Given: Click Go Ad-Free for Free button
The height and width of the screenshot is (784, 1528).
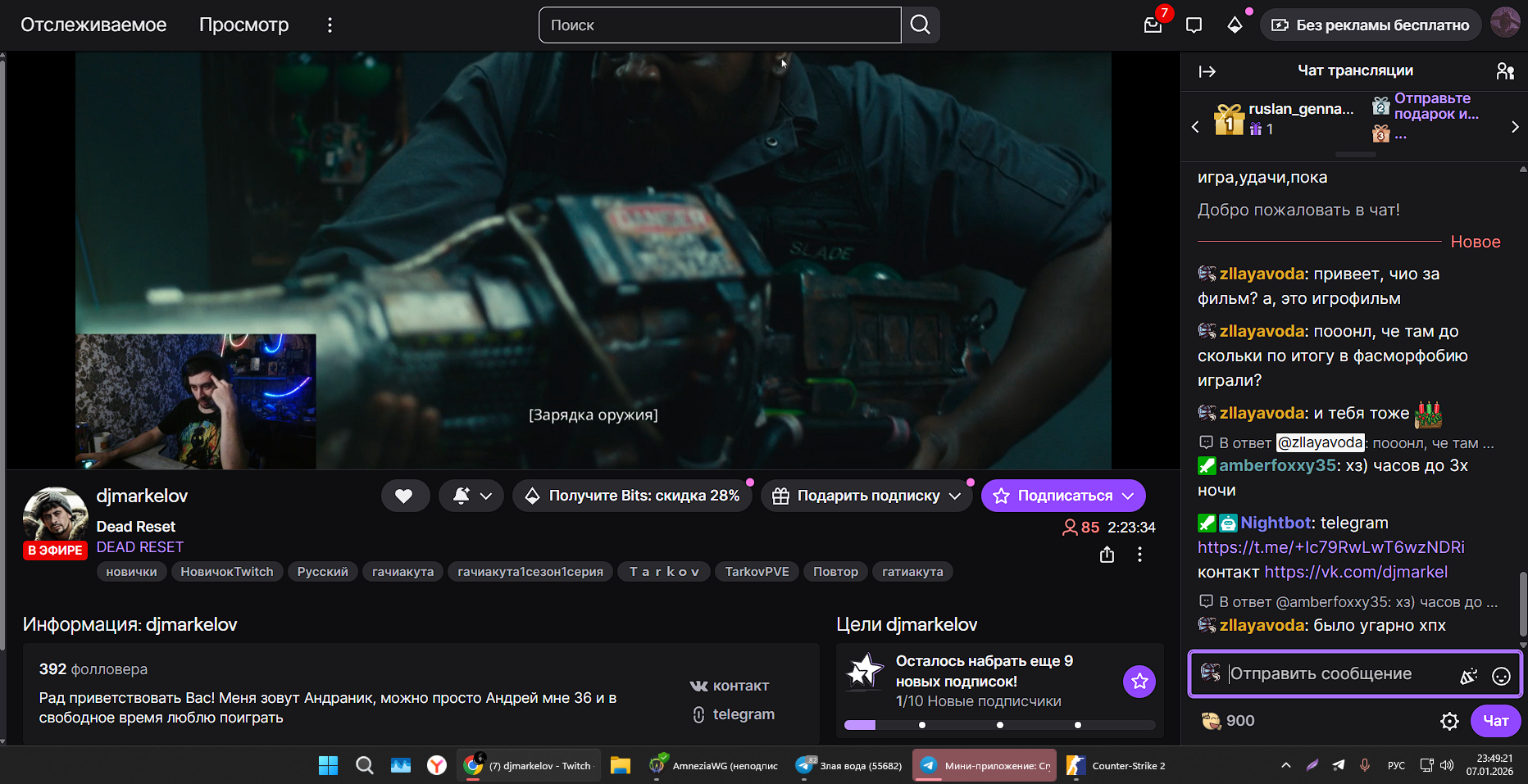Looking at the screenshot, I should coord(1371,25).
